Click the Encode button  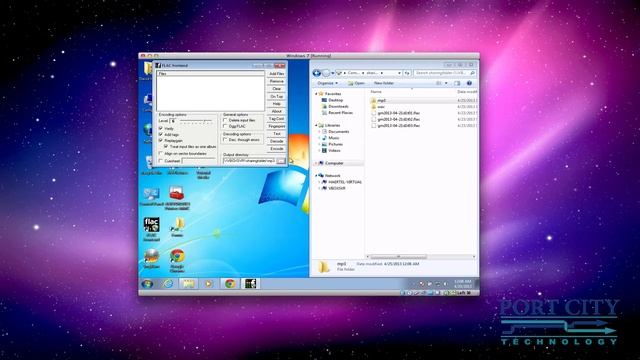[x=276, y=149]
